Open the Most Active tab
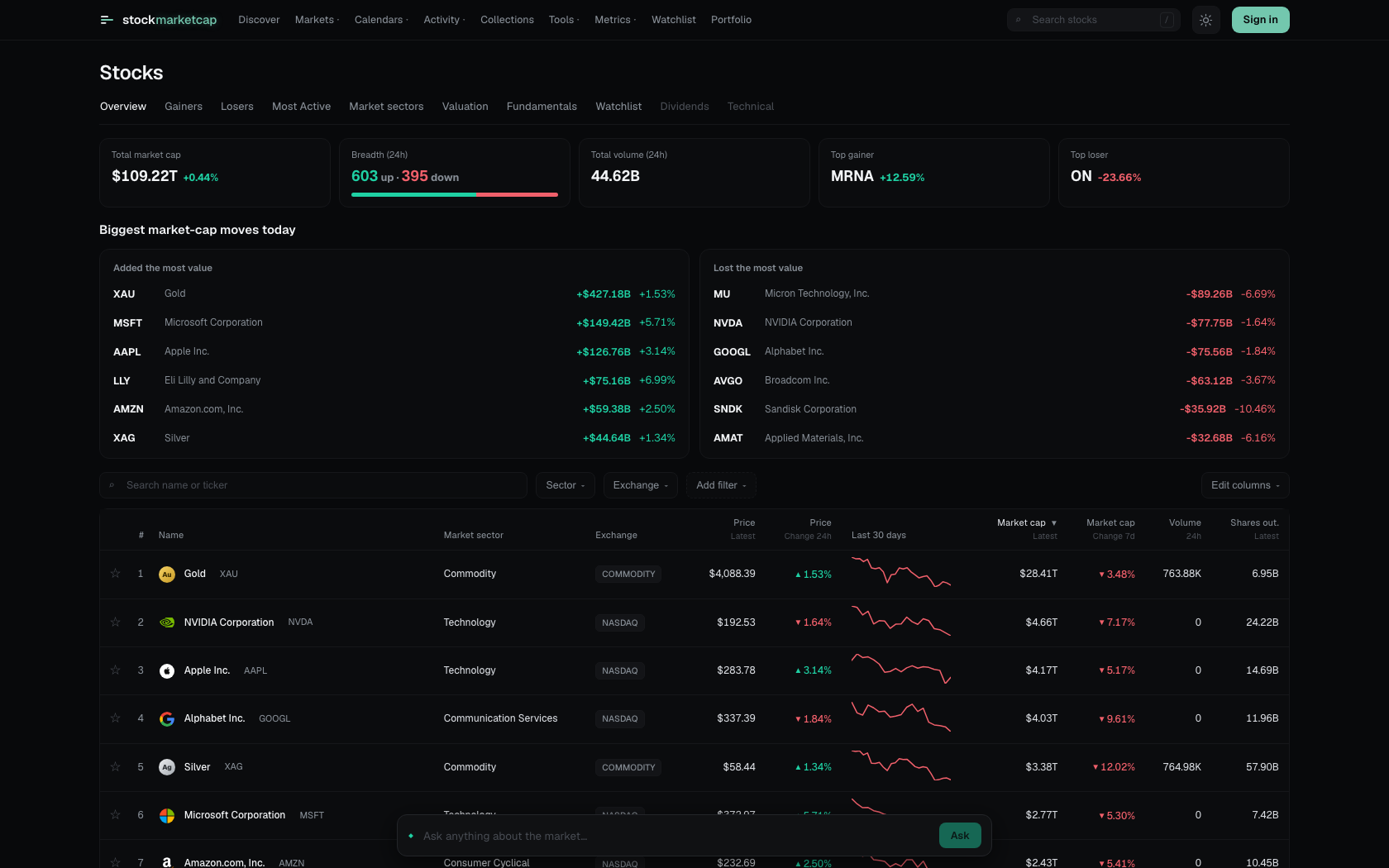This screenshot has height=868, width=1389. (301, 107)
